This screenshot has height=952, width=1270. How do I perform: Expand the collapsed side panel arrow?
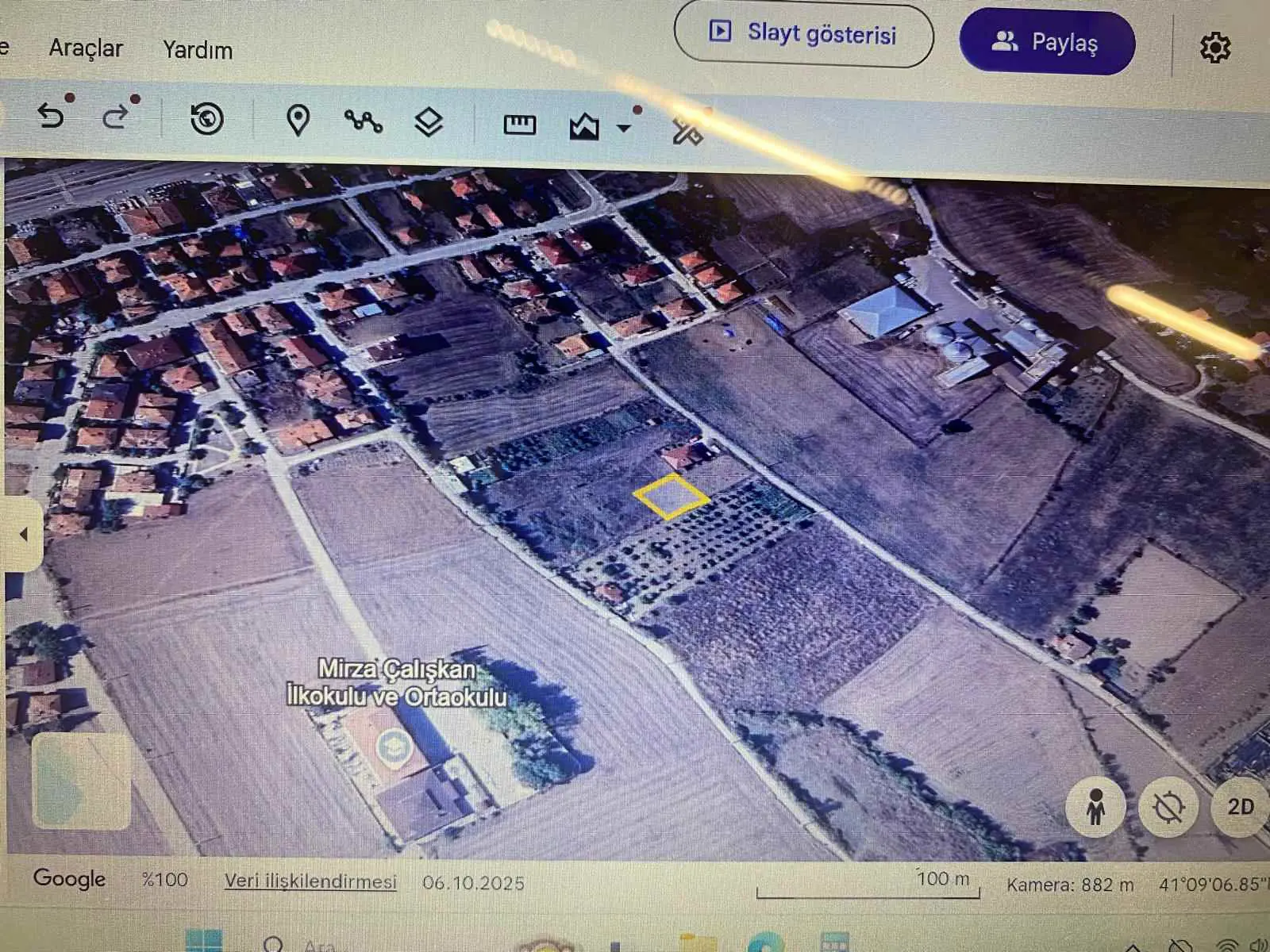23,534
